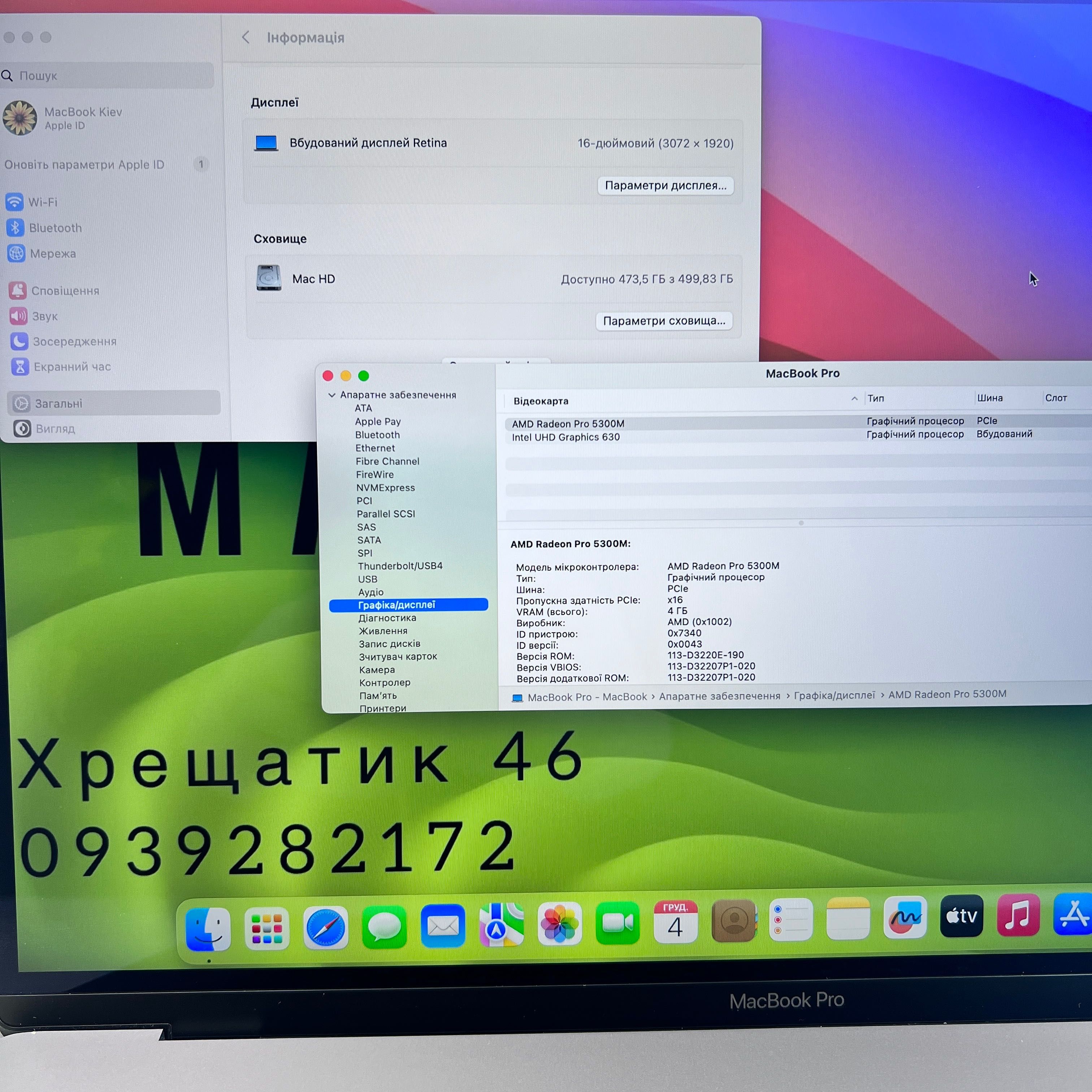Select NVMExpress tree item
Viewport: 1092px width, 1092px height.
(385, 488)
